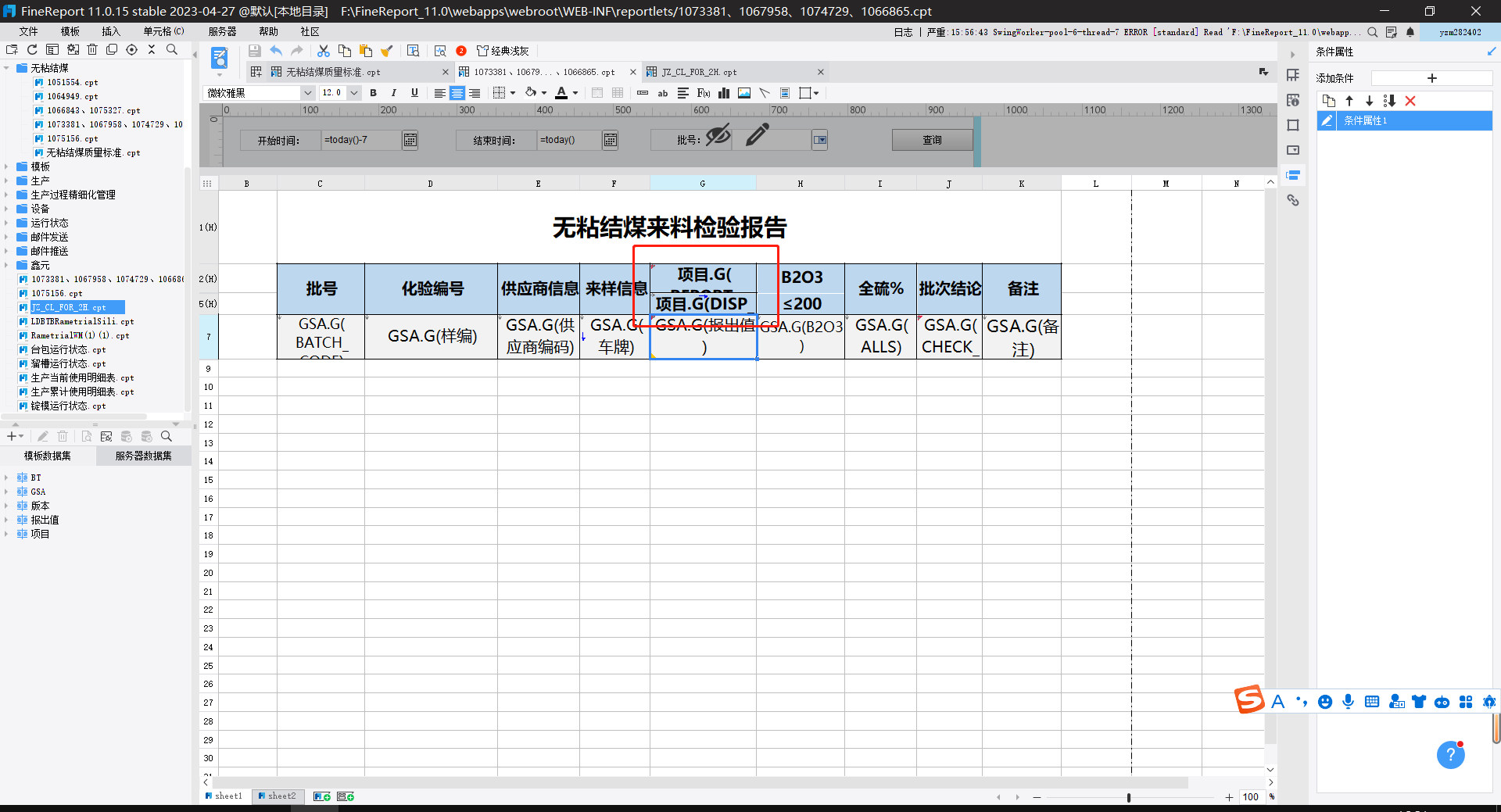Click the format painter brush icon
The image size is (1501, 812).
pos(386,51)
